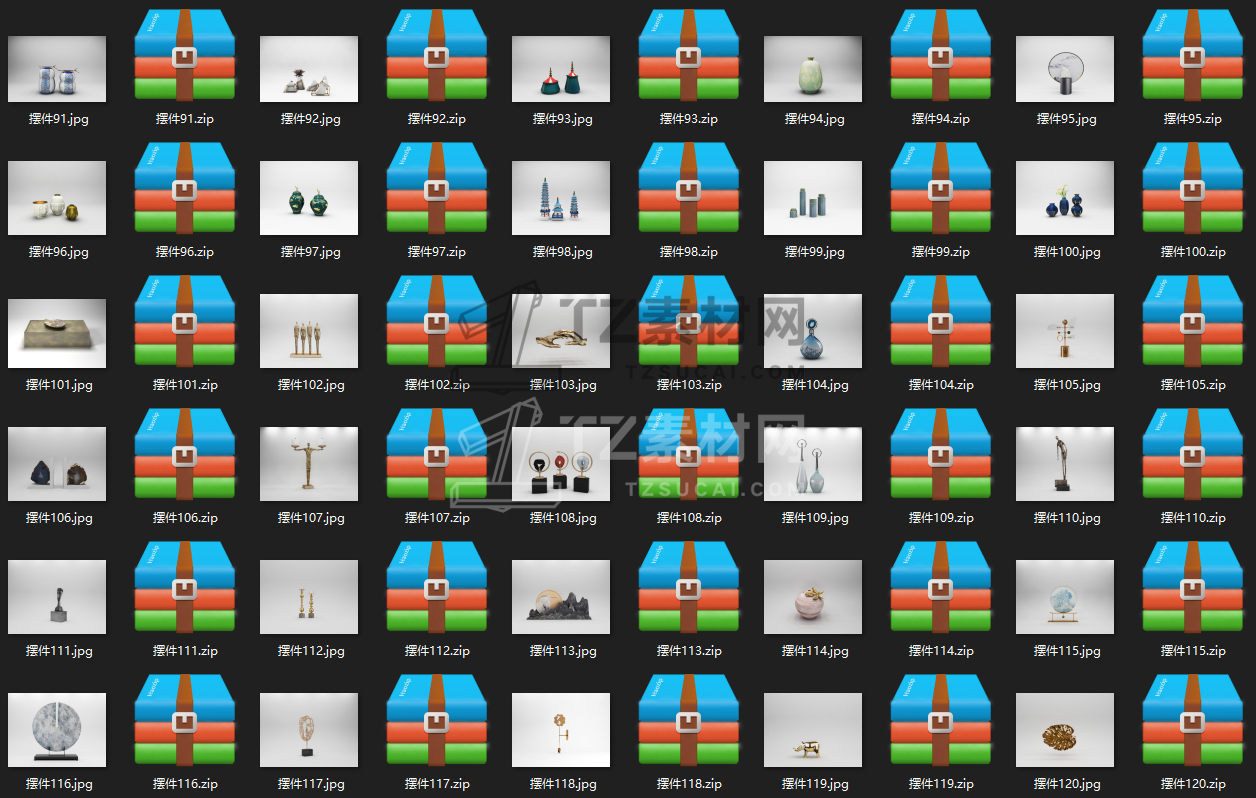Image resolution: width=1256 pixels, height=798 pixels.
Task: Select the 摆件114.zip archive icon
Action: pyautogui.click(x=941, y=587)
